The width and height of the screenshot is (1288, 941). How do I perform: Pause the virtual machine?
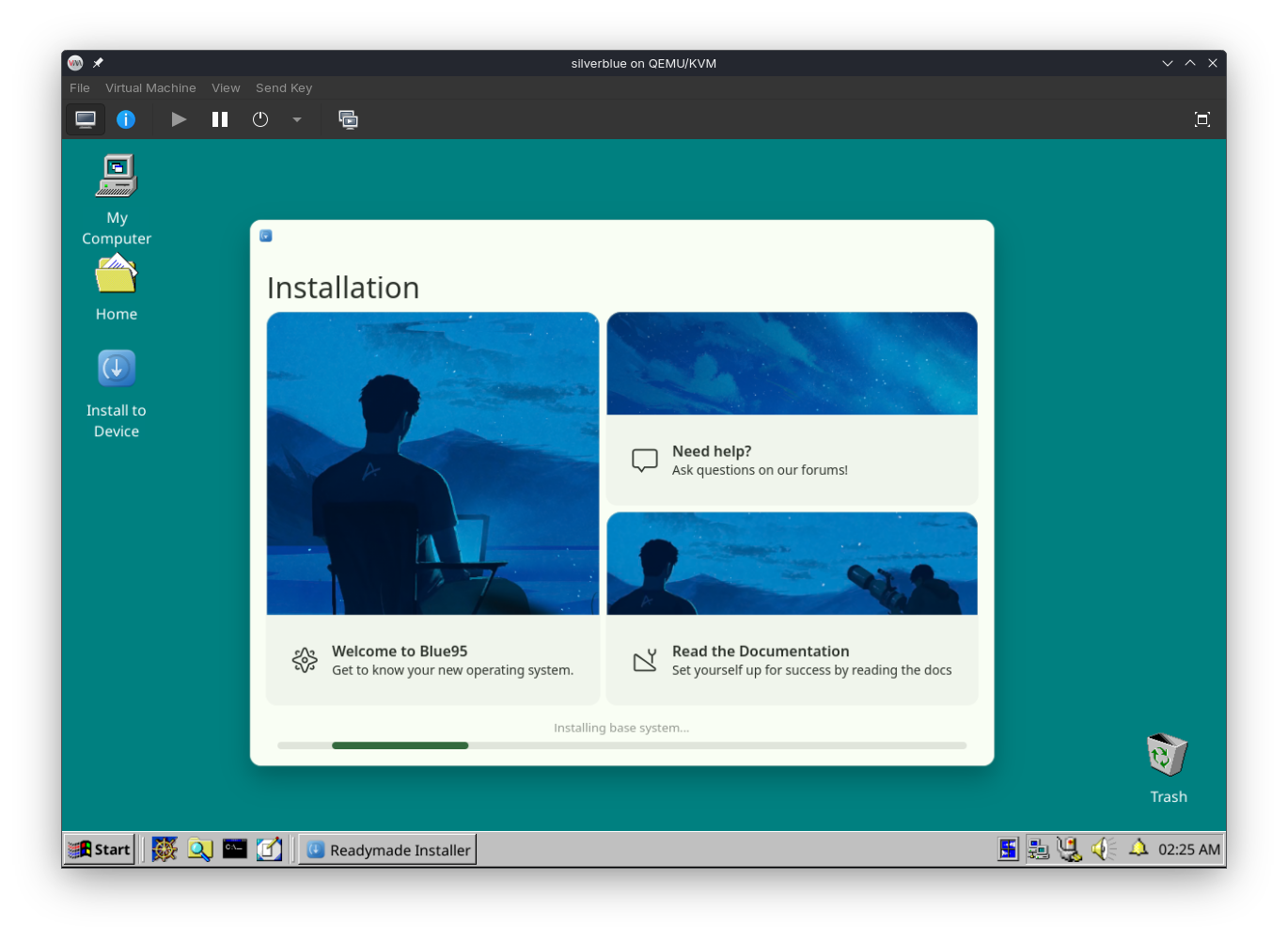click(220, 119)
